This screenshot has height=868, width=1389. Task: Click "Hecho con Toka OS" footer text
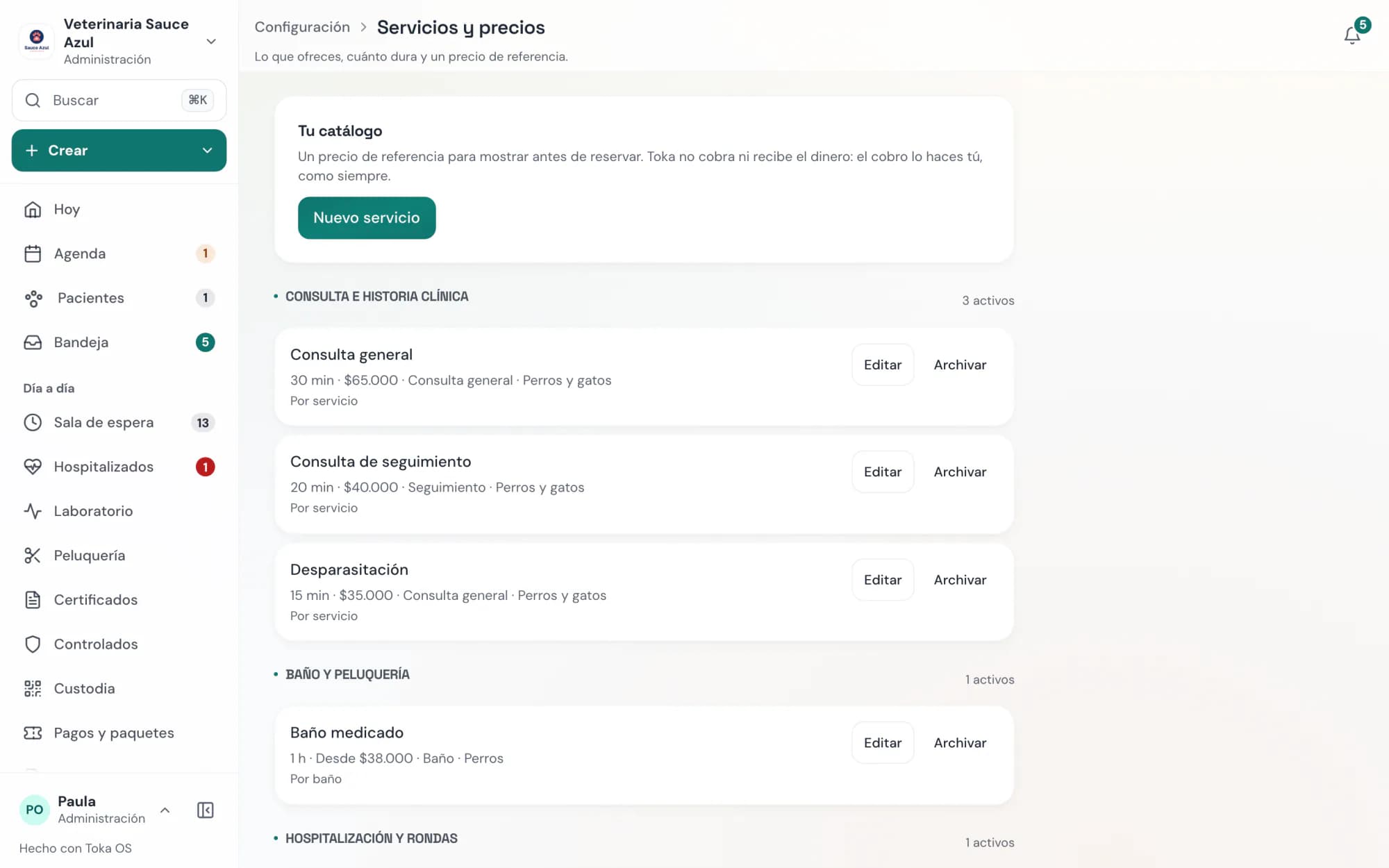[x=75, y=848]
